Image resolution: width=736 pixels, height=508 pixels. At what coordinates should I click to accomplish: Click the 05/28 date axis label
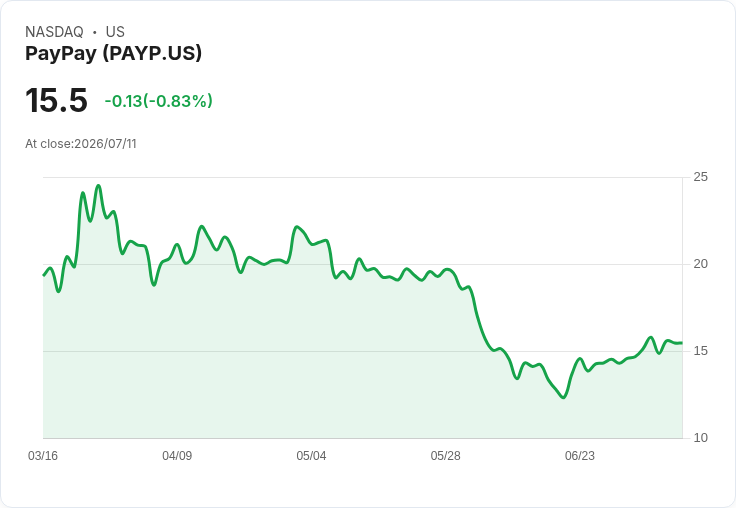coord(445,455)
